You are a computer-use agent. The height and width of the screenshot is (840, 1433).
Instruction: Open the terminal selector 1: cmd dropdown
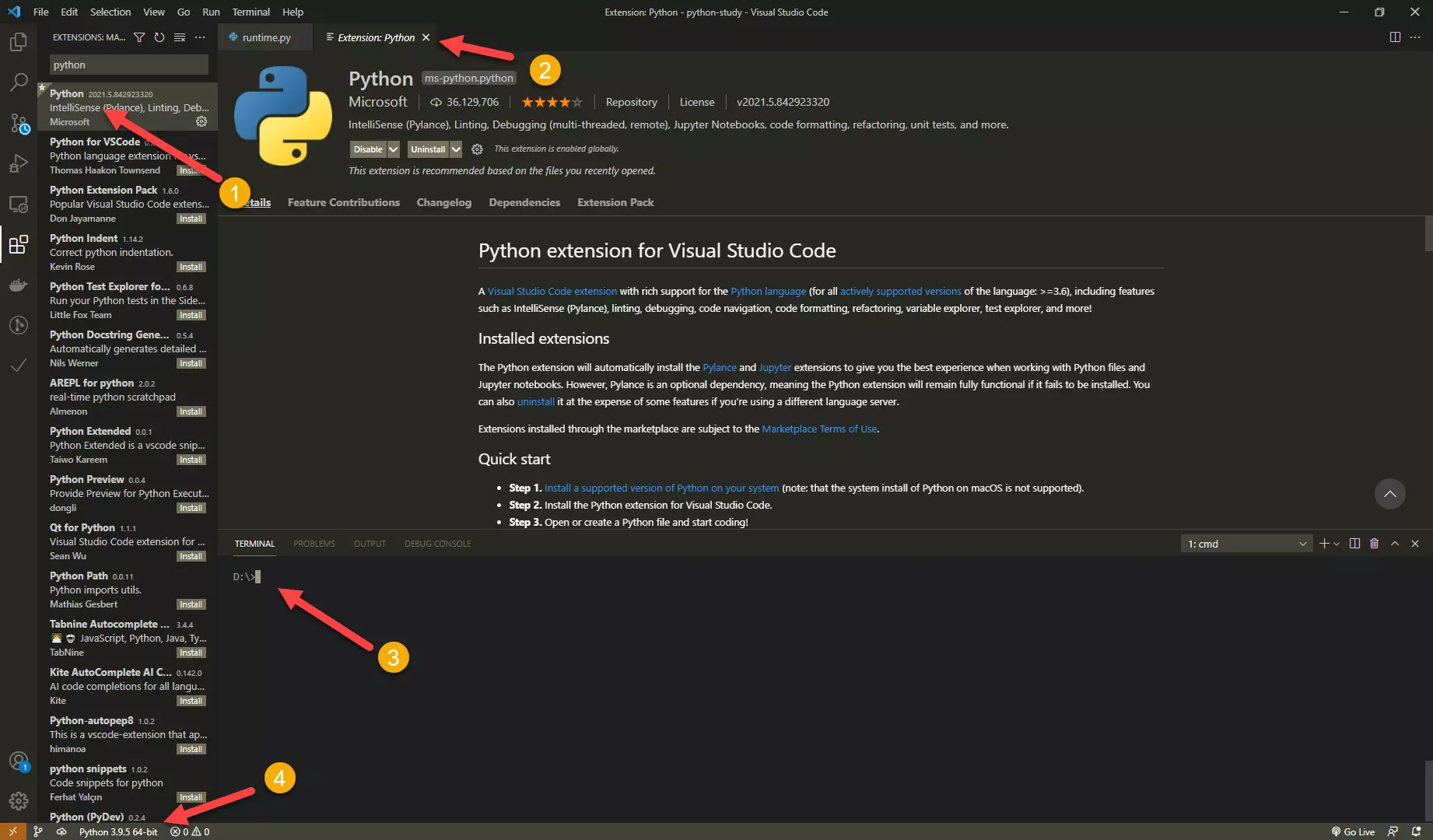1246,544
